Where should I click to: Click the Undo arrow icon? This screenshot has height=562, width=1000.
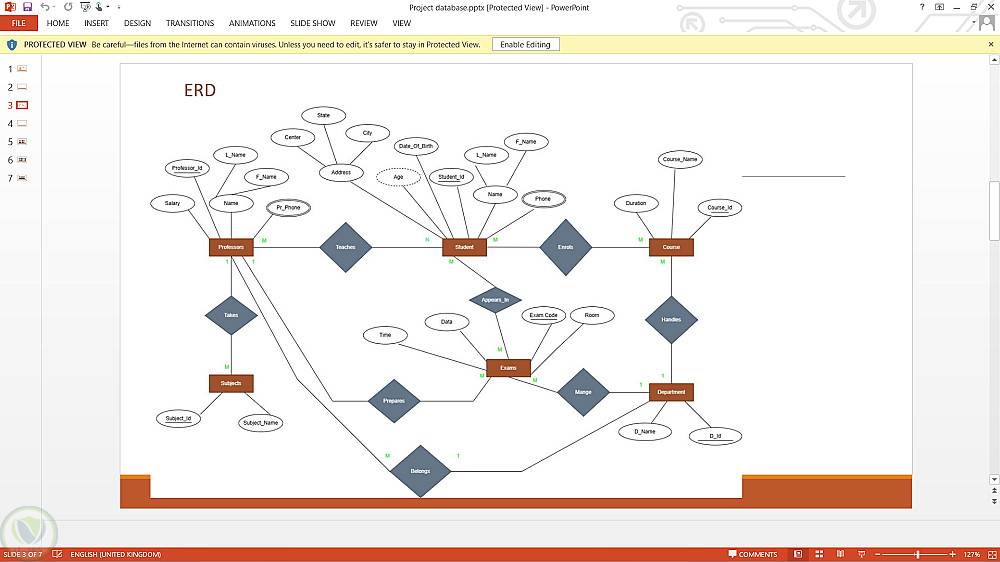pos(44,6)
